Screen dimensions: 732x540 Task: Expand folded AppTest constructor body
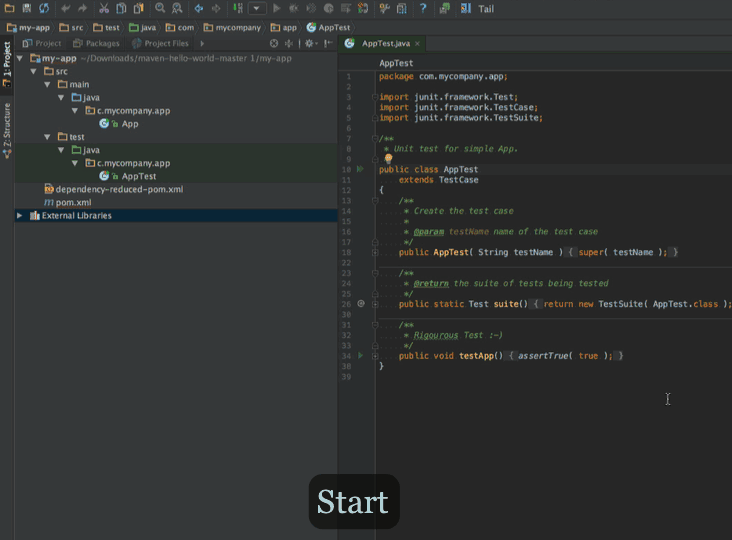coord(375,252)
